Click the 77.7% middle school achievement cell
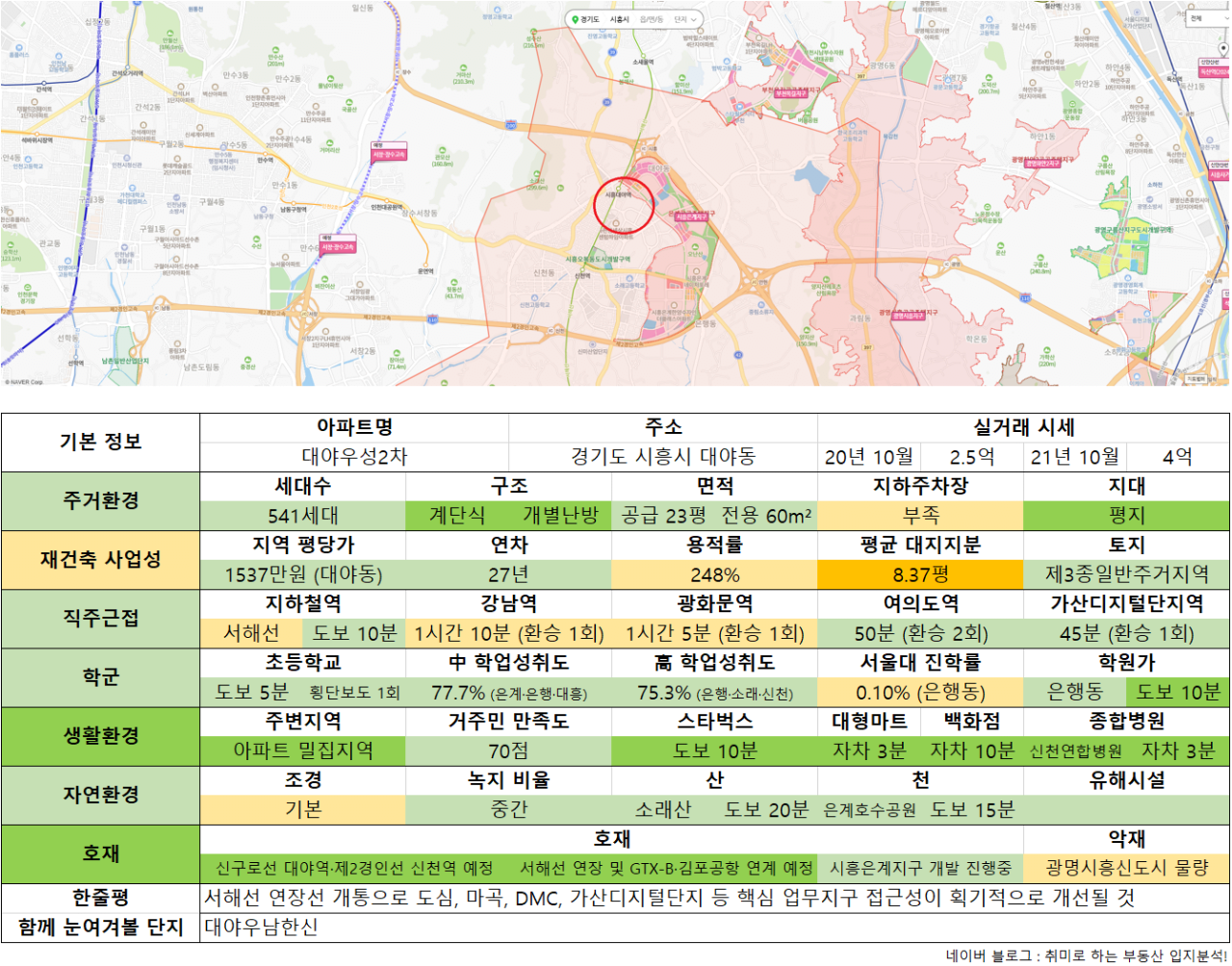The image size is (1232, 966). click(508, 693)
